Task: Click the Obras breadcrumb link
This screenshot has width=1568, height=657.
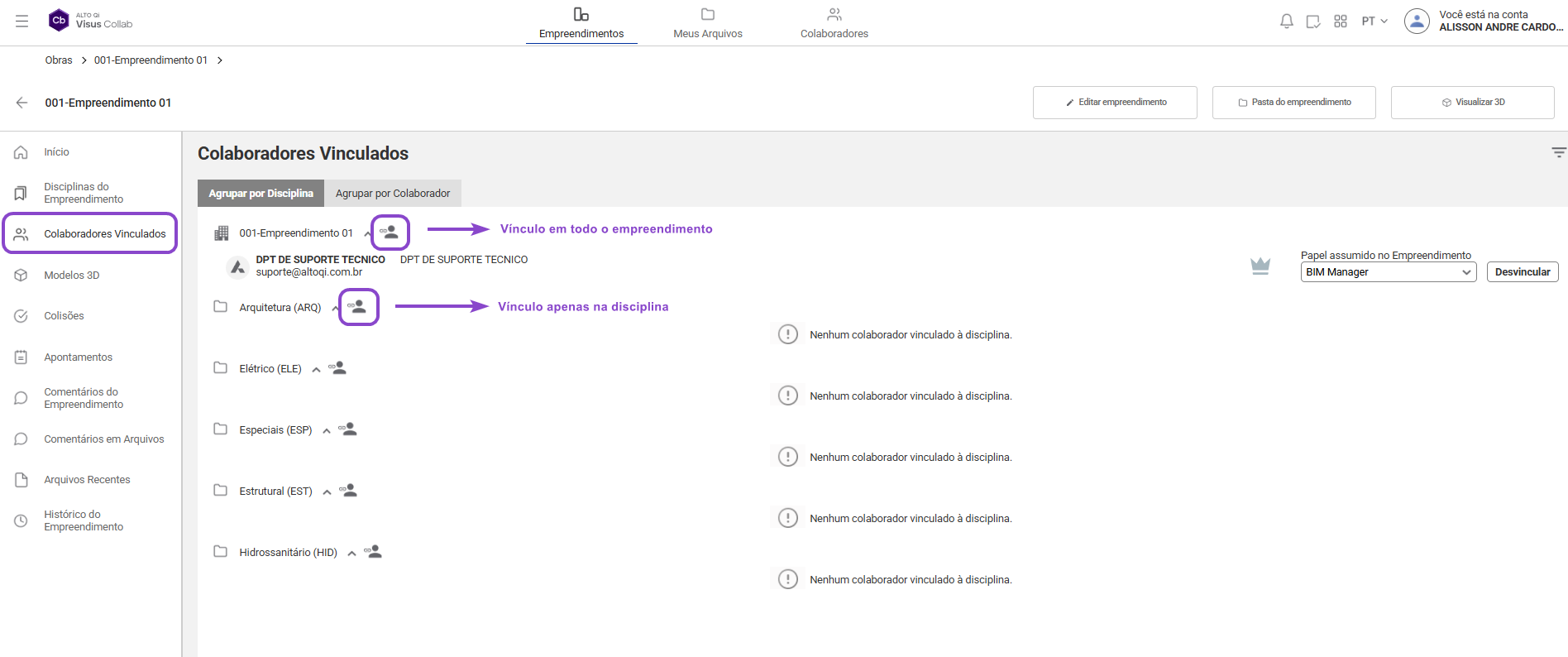Action: click(x=59, y=60)
